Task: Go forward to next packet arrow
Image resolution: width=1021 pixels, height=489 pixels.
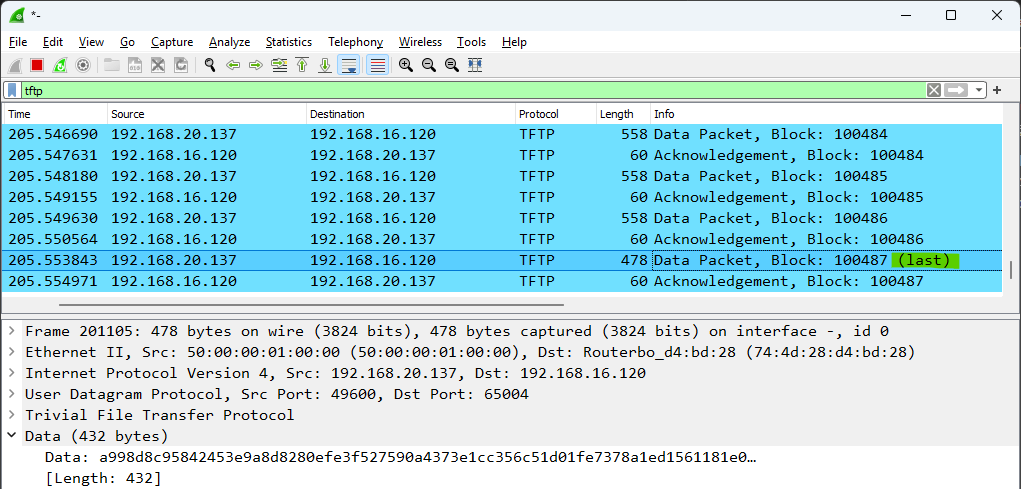Action: coord(256,65)
